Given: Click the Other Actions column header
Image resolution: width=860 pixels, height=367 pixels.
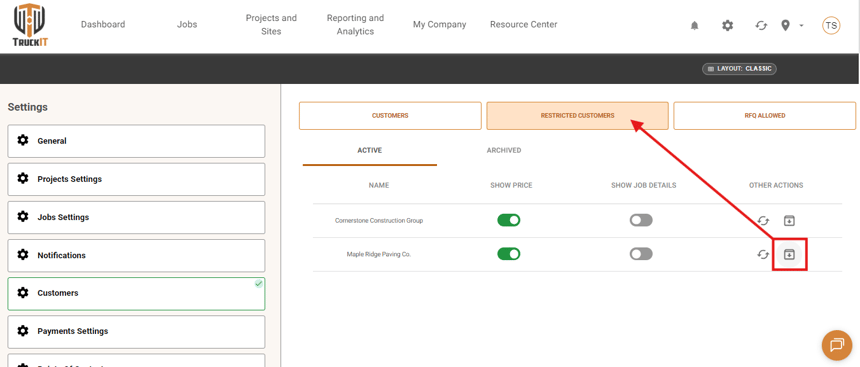Looking at the screenshot, I should coord(776,185).
